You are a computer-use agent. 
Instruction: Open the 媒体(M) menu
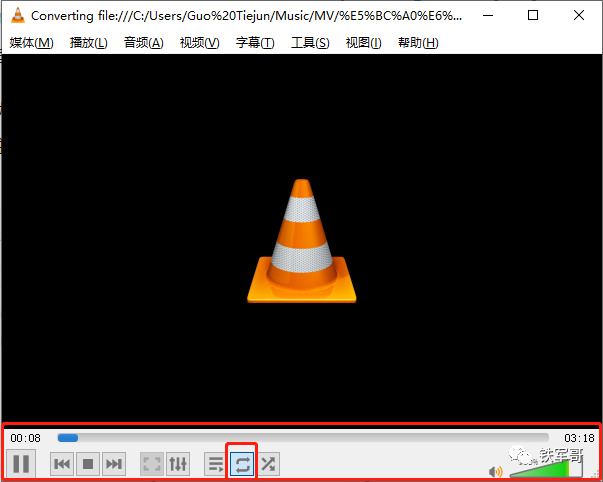[32, 43]
